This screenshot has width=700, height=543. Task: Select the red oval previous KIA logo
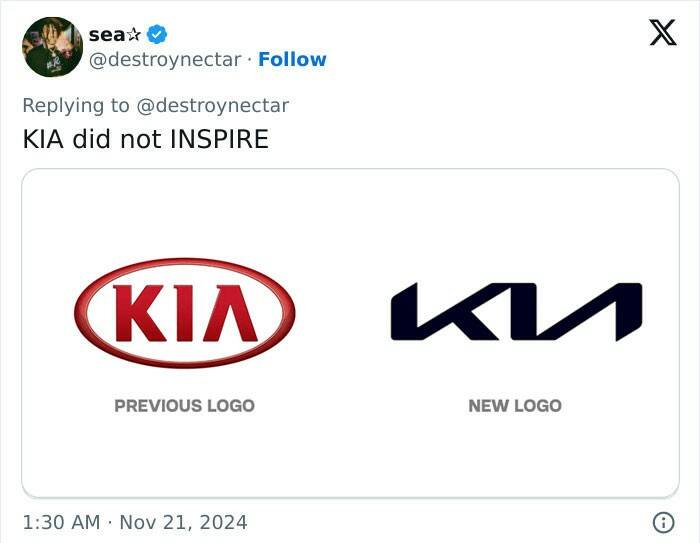tap(184, 313)
